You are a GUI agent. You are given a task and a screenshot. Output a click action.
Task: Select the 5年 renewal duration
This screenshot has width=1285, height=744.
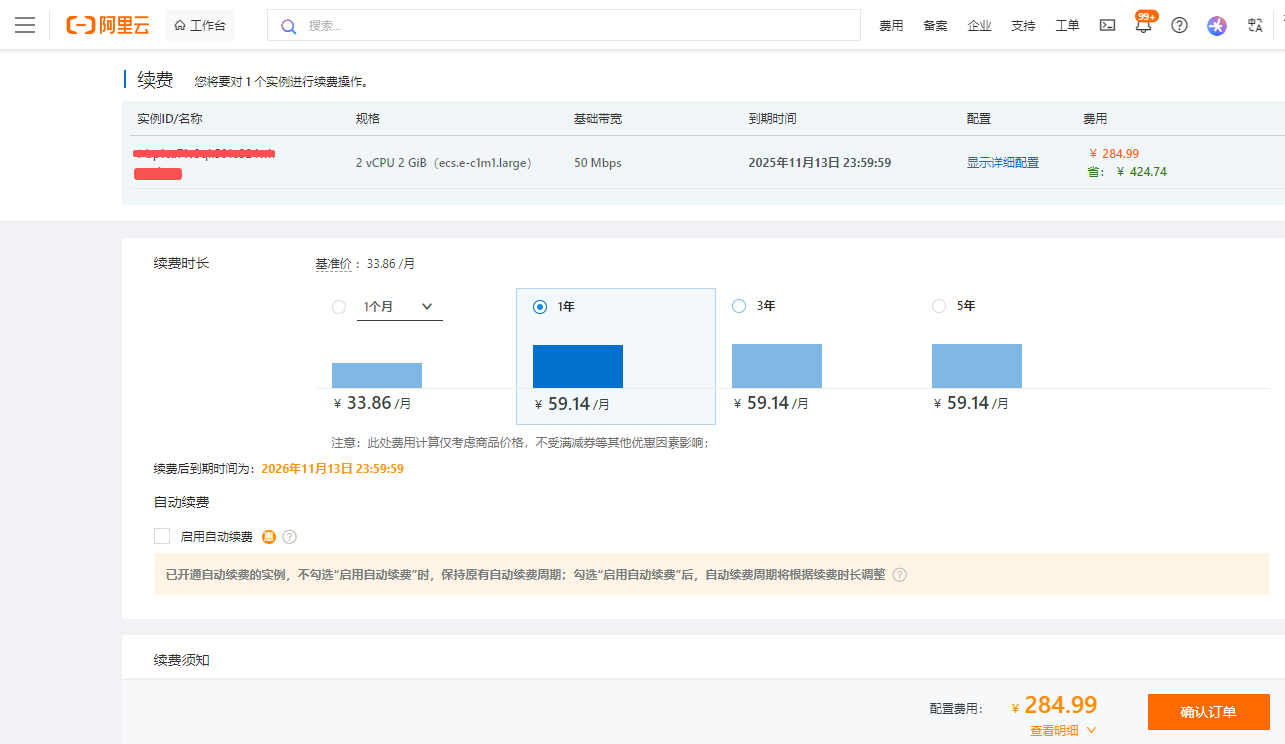pyautogui.click(x=938, y=306)
